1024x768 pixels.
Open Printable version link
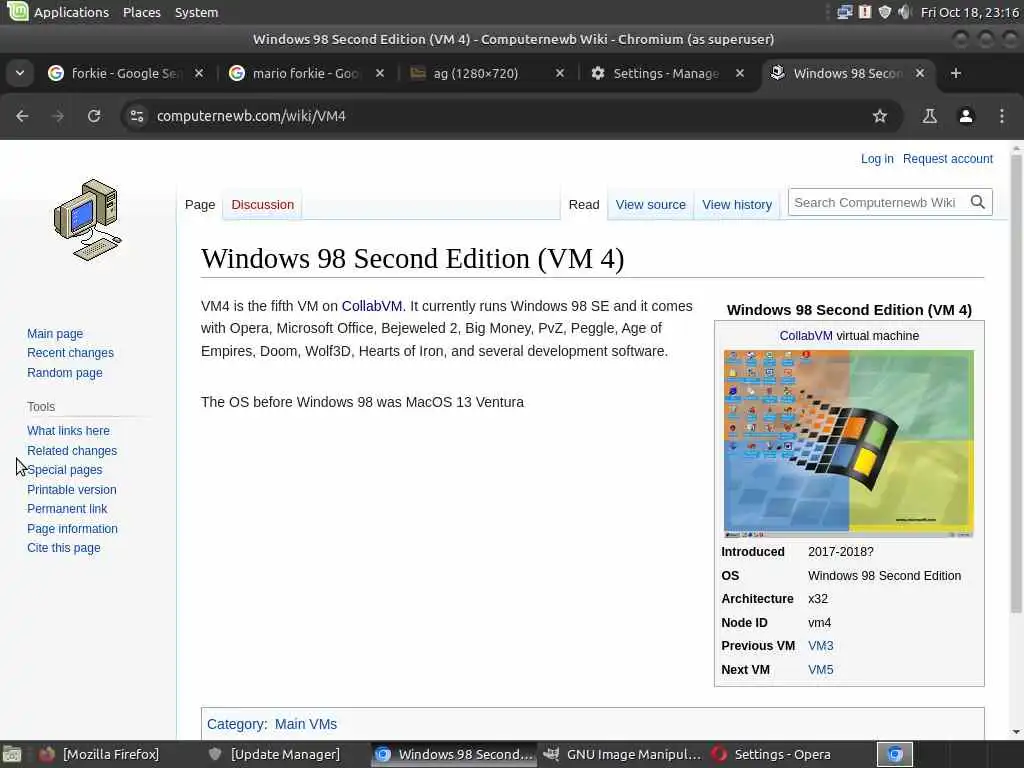point(72,490)
